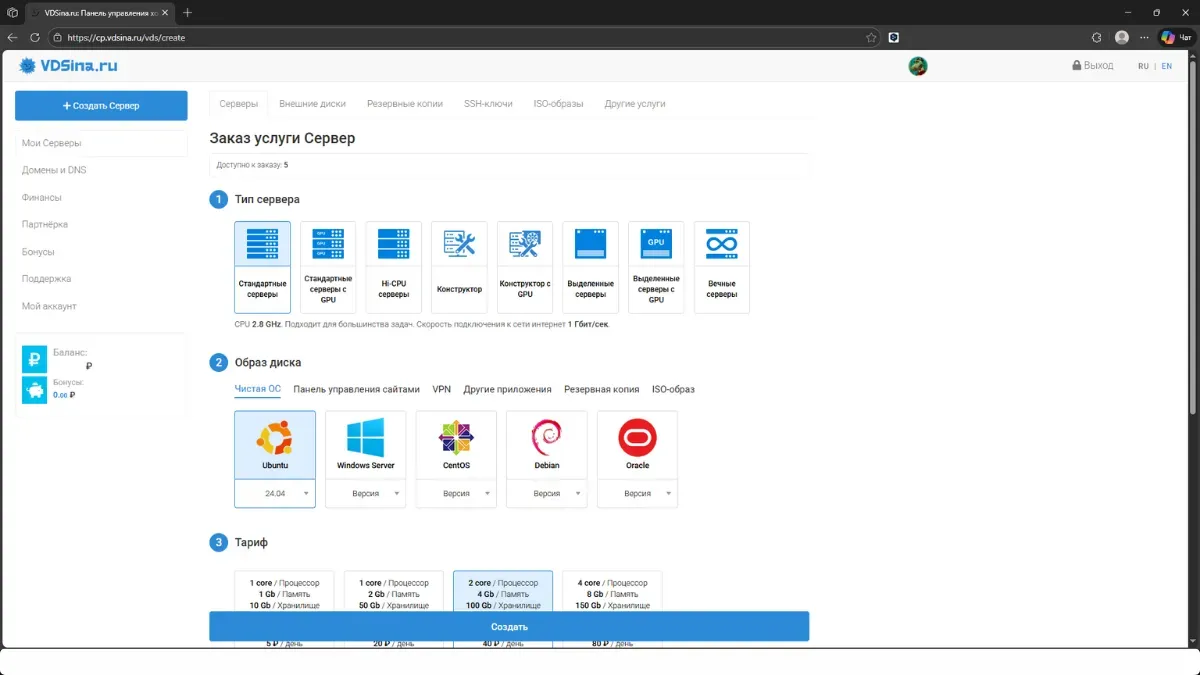Choose the 4 core 8 Gb tariff

point(612,593)
